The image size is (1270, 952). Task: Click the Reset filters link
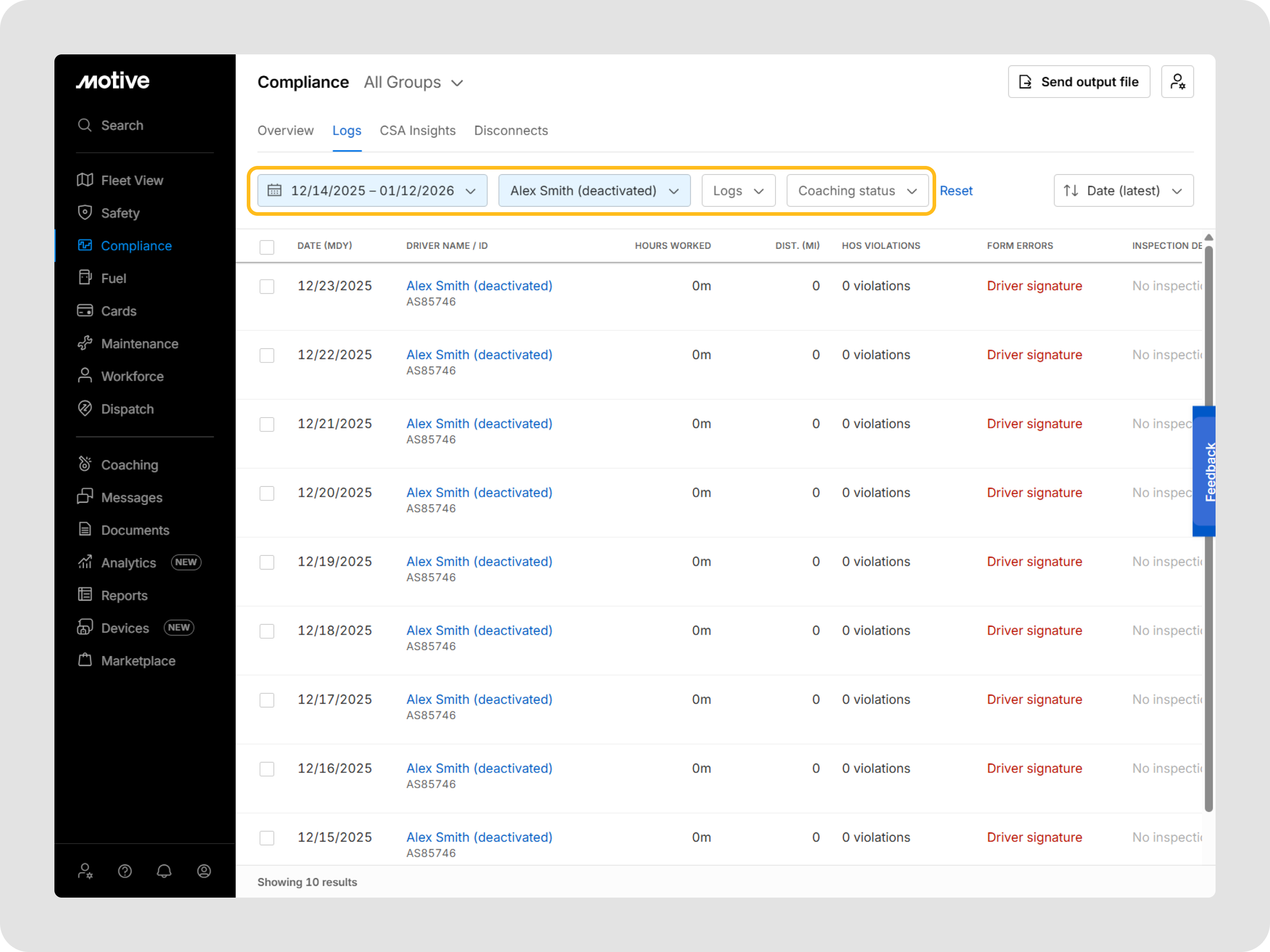click(956, 190)
